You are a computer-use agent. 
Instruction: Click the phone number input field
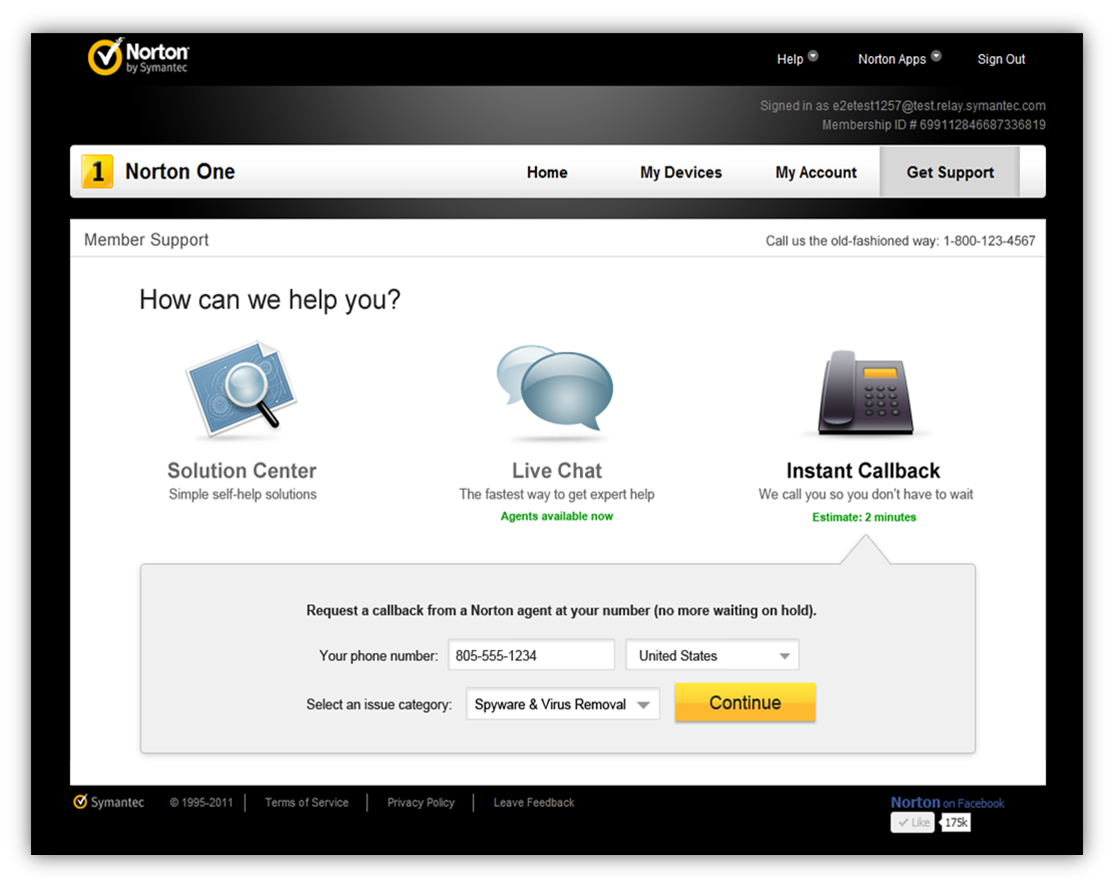pos(531,655)
